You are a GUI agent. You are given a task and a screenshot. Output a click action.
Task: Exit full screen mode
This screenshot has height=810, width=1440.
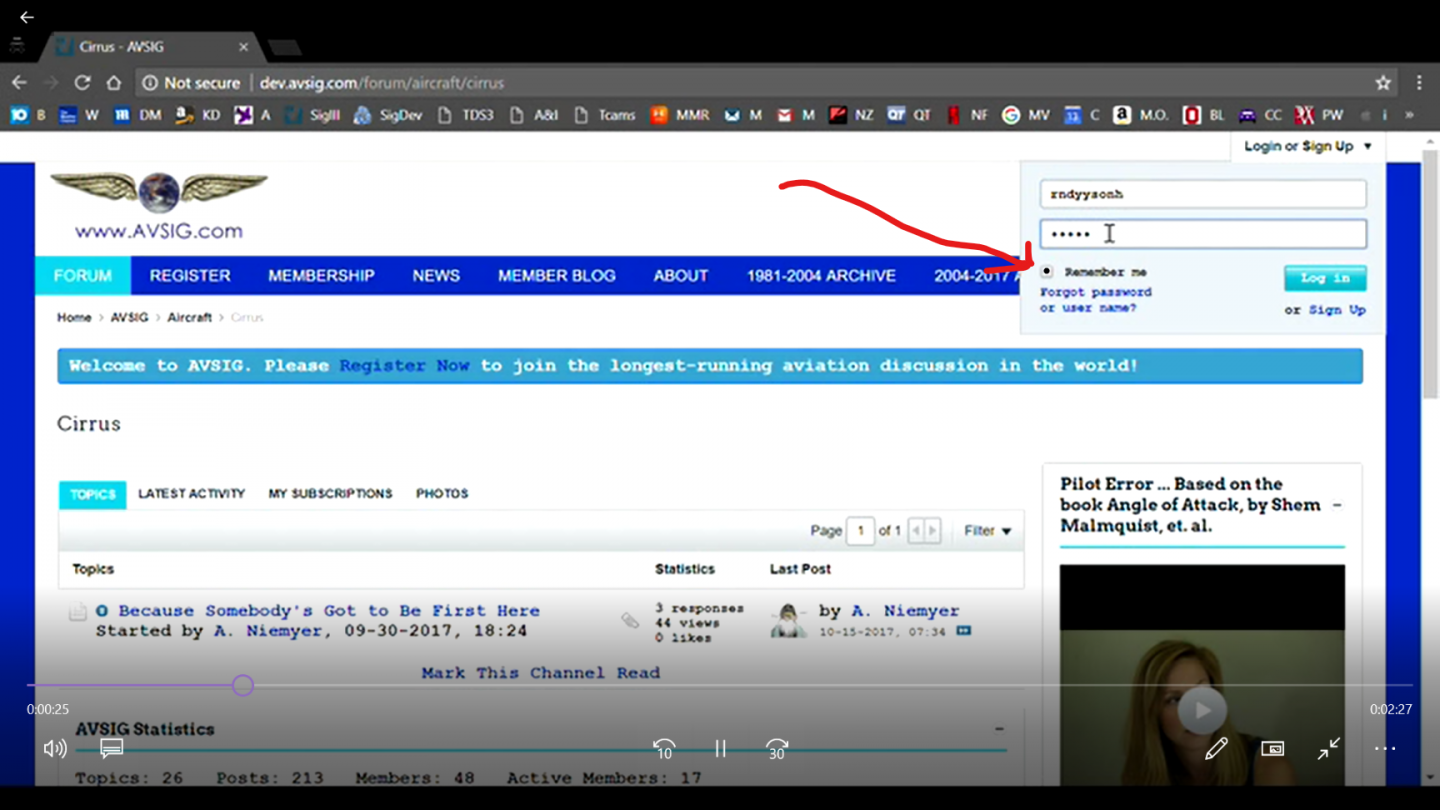1329,748
